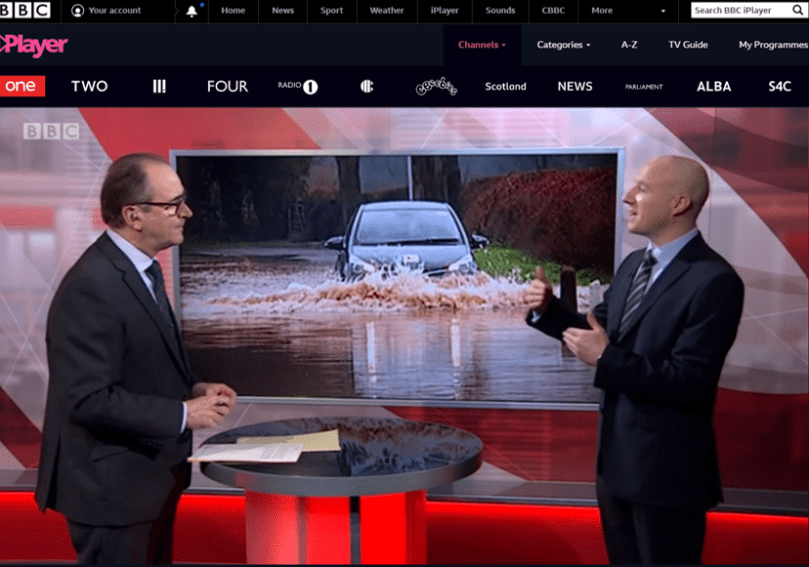The image size is (809, 567).
Task: Expand the Channels dropdown
Action: 482,44
